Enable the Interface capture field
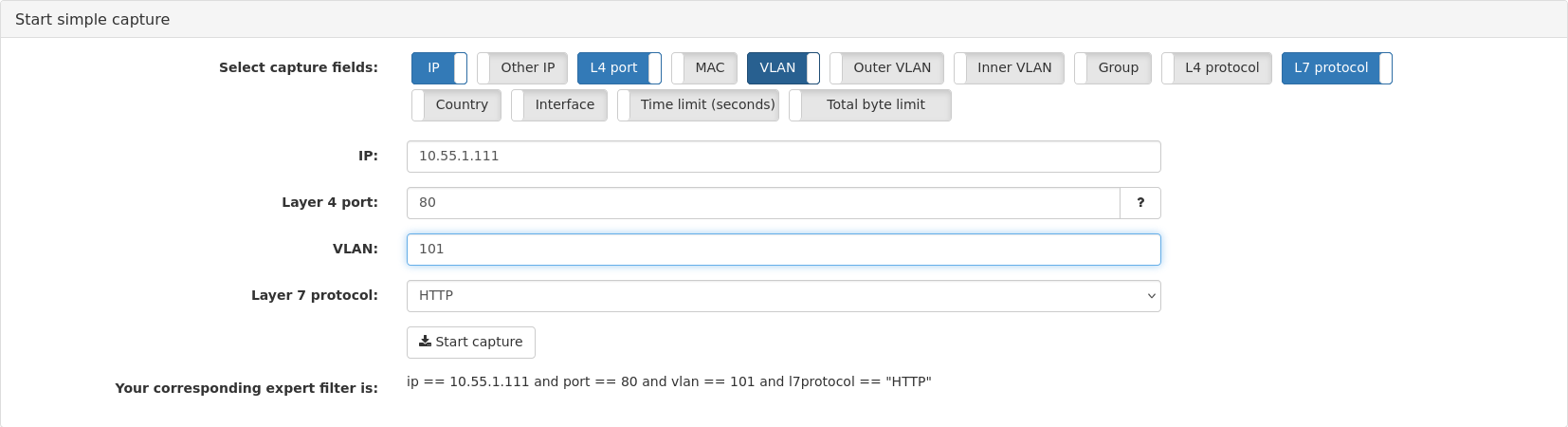The width and height of the screenshot is (1568, 427). click(559, 105)
